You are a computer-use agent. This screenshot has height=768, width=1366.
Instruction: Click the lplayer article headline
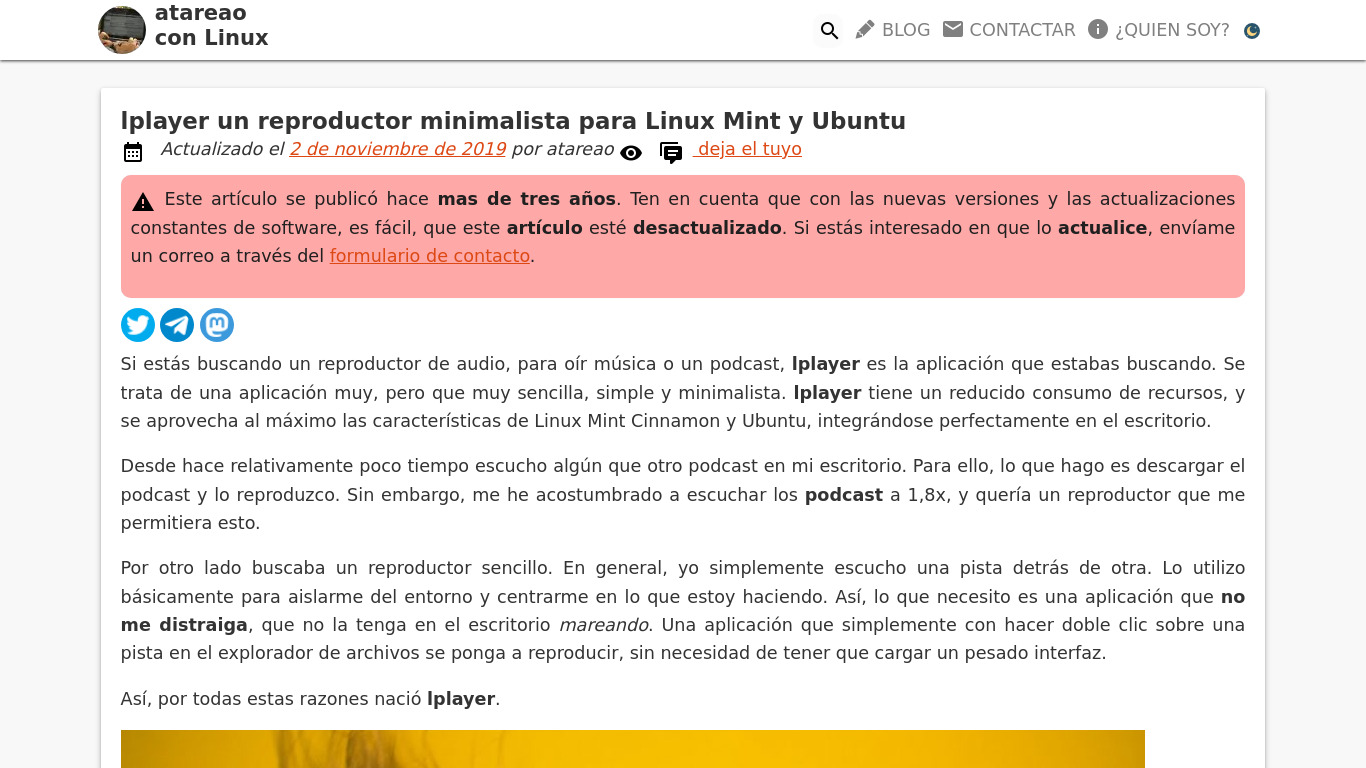tap(513, 121)
